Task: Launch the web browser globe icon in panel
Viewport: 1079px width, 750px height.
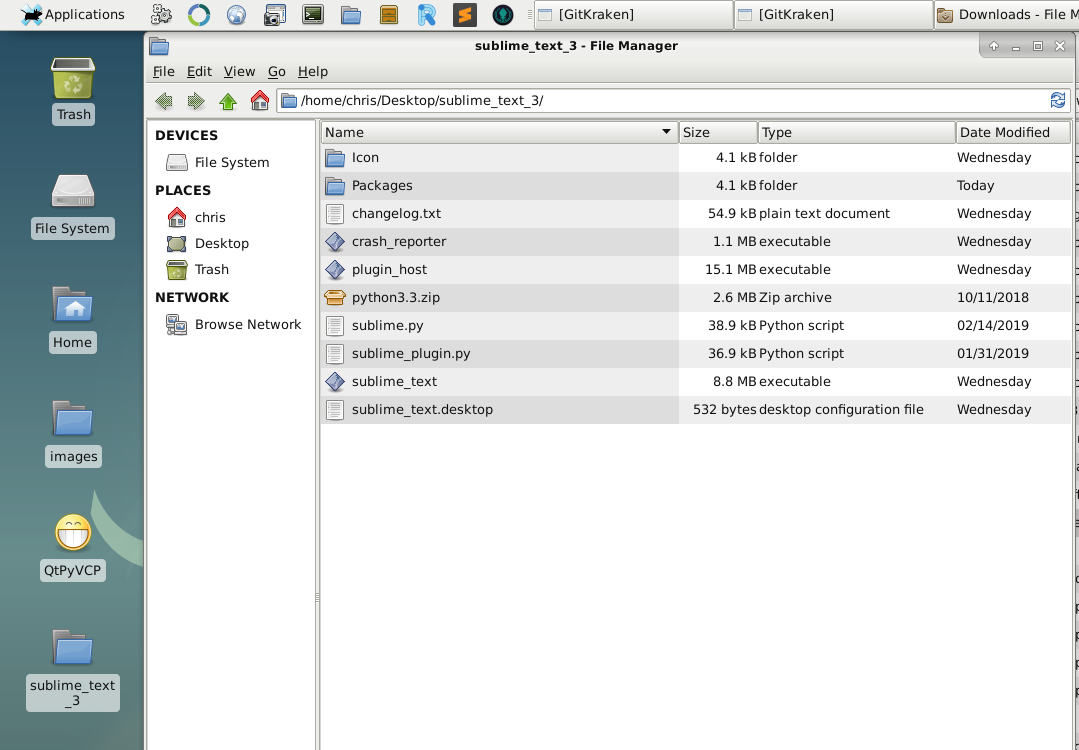Action: pyautogui.click(x=236, y=14)
